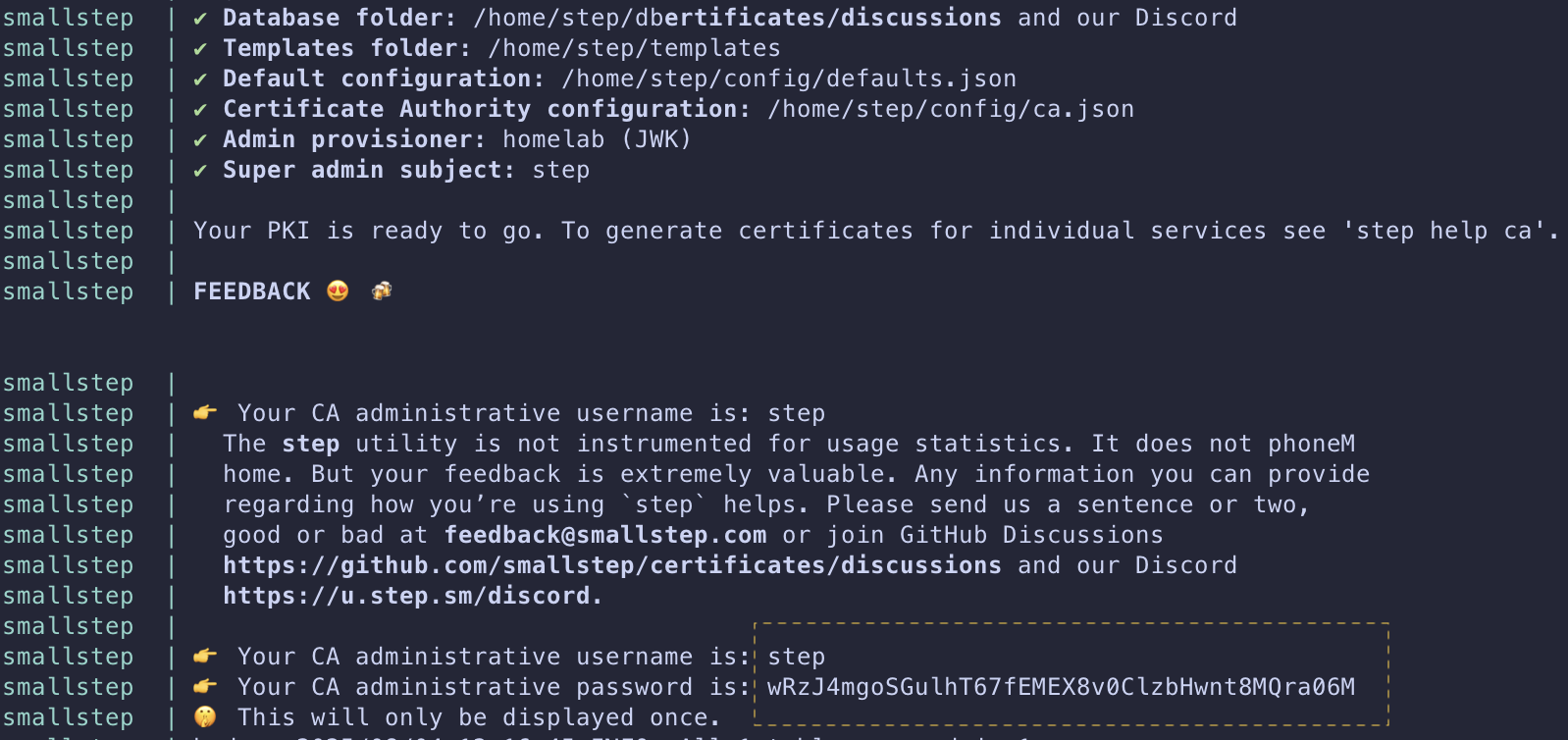Click the beer mugs emoji beside FEEDBACK
This screenshot has height=740, width=1568.
(382, 291)
